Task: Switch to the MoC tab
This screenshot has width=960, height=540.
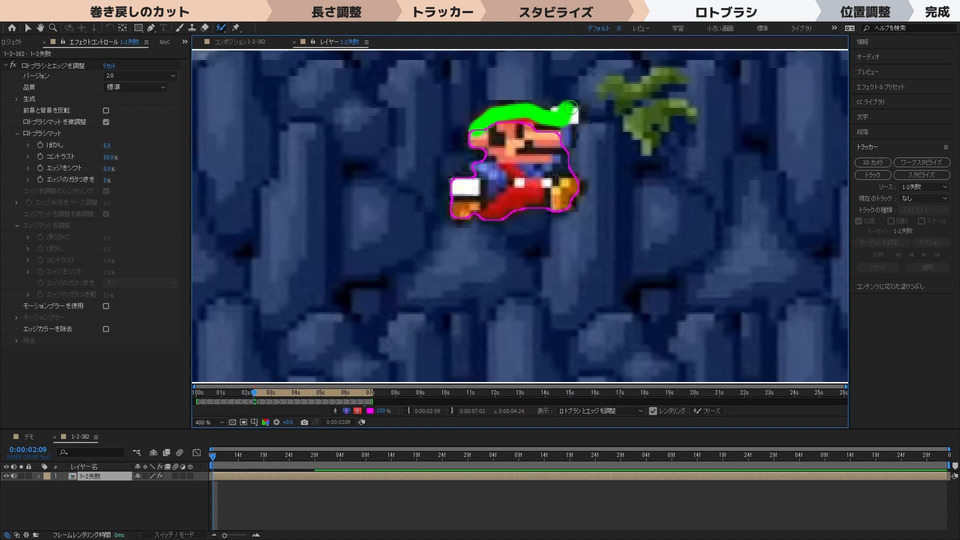Action: click(x=164, y=42)
